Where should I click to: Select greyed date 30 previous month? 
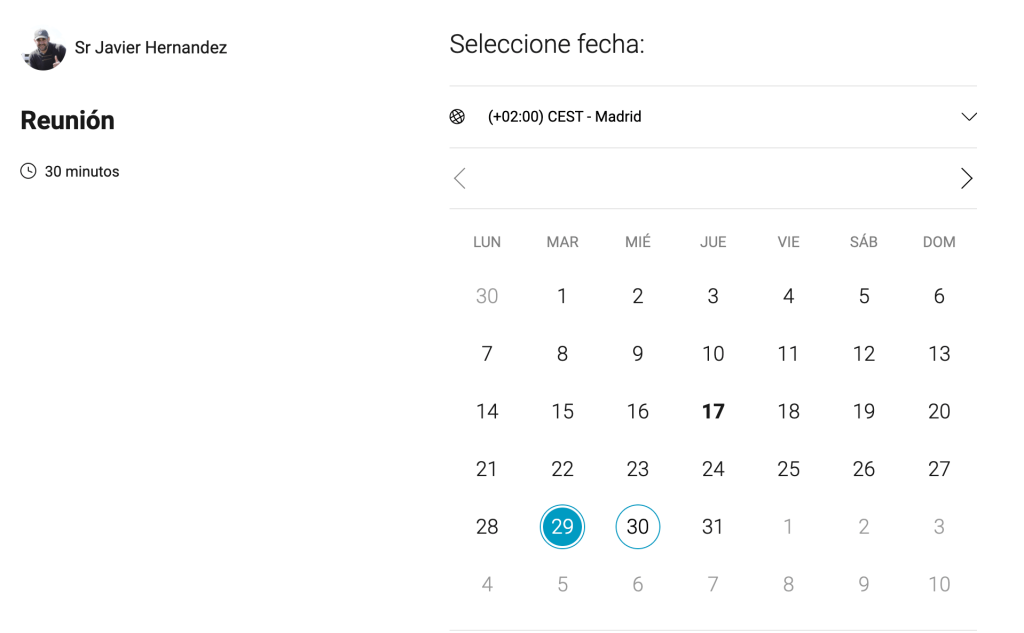[487, 297]
